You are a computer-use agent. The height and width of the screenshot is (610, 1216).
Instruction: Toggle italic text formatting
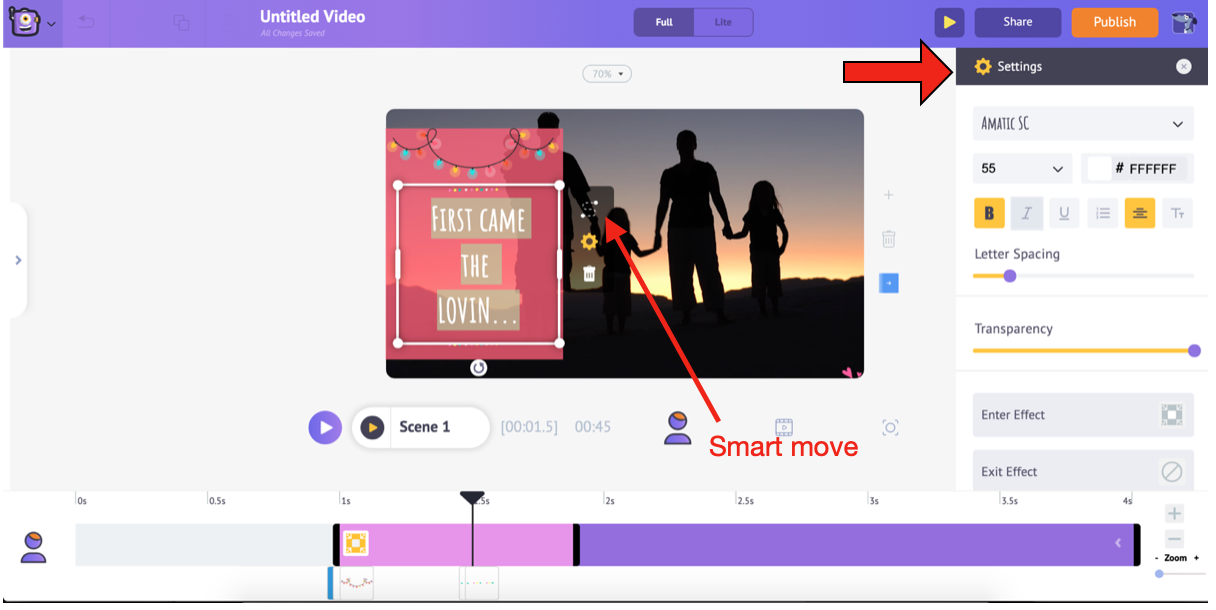click(1026, 213)
